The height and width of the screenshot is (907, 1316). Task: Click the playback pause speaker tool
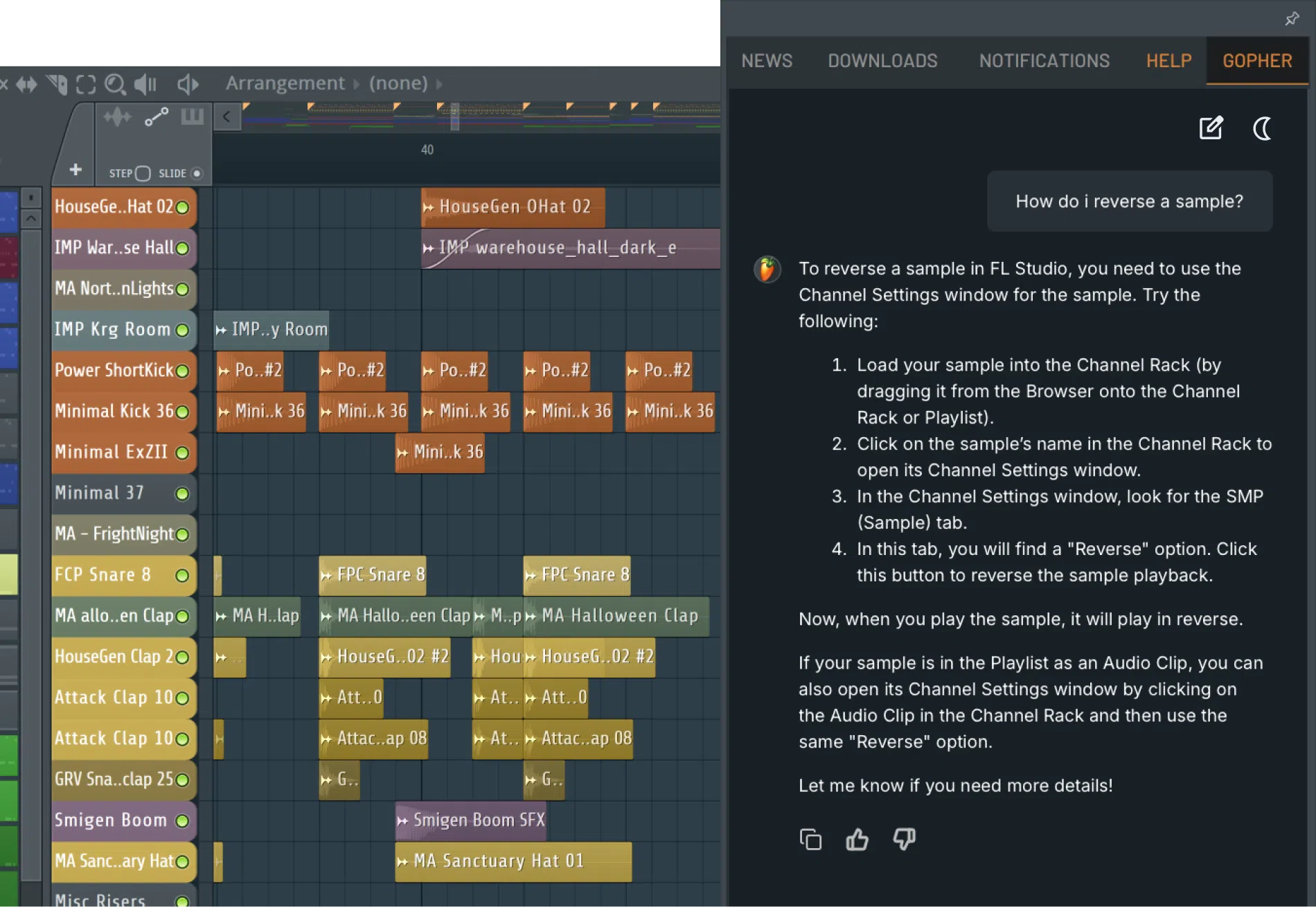pos(145,85)
